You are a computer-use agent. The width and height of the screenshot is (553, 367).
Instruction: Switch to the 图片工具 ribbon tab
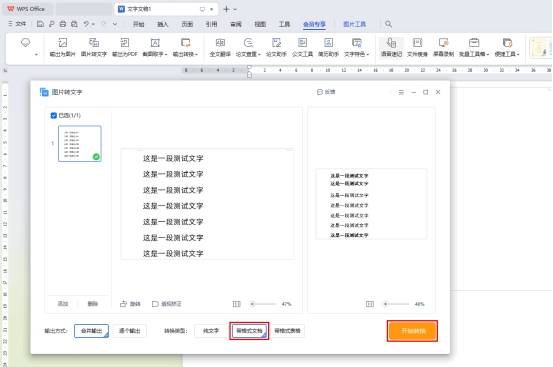(x=354, y=24)
